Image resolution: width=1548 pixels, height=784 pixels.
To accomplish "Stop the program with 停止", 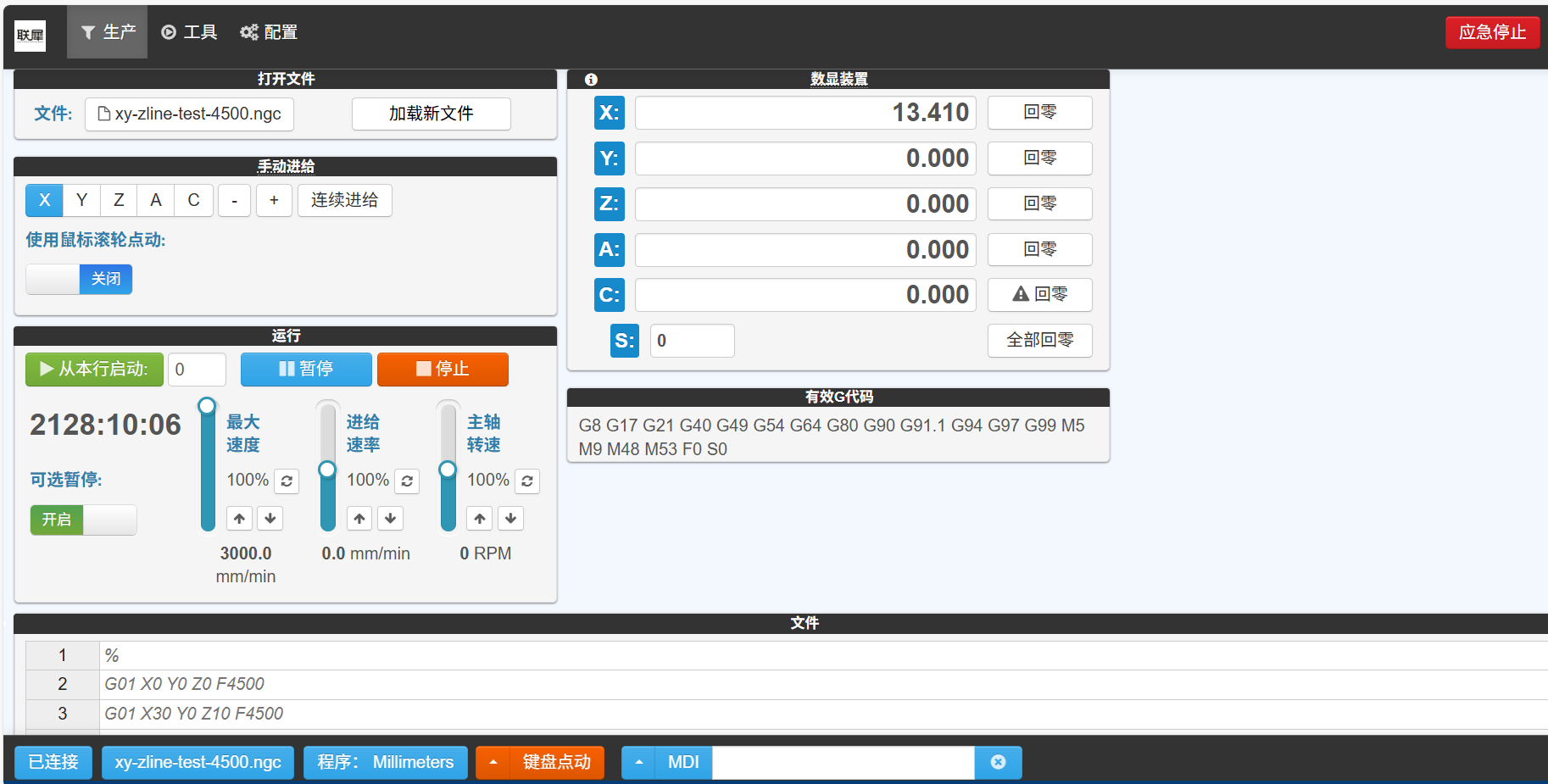I will pos(443,370).
